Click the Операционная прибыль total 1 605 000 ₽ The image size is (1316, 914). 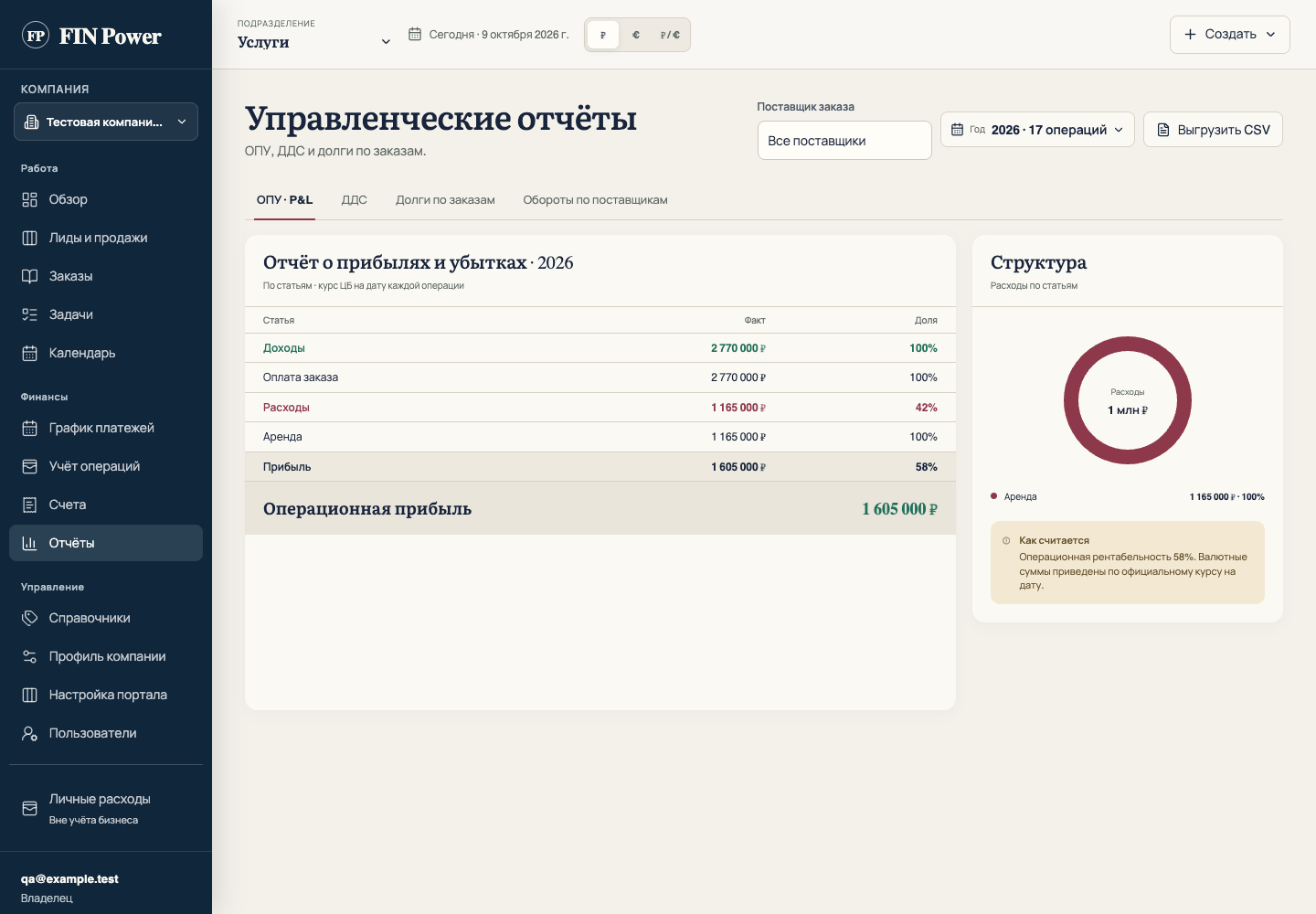coord(899,509)
